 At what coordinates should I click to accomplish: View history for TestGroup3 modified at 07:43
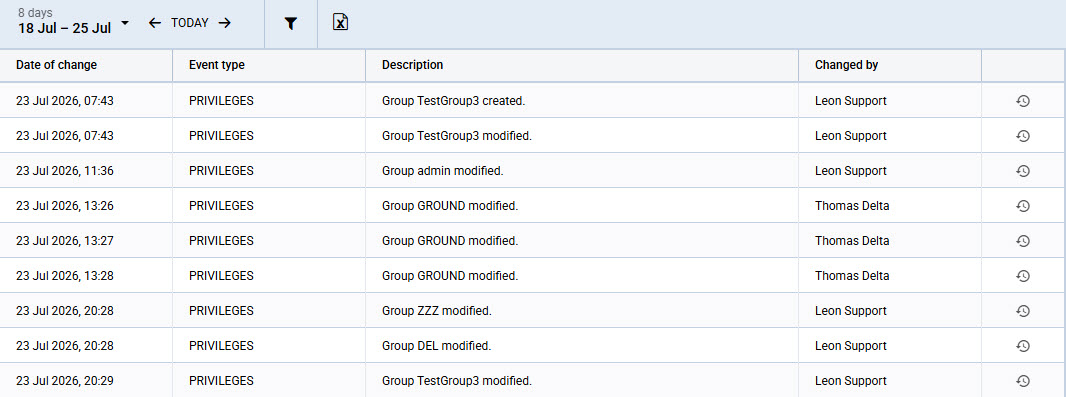click(1022, 136)
